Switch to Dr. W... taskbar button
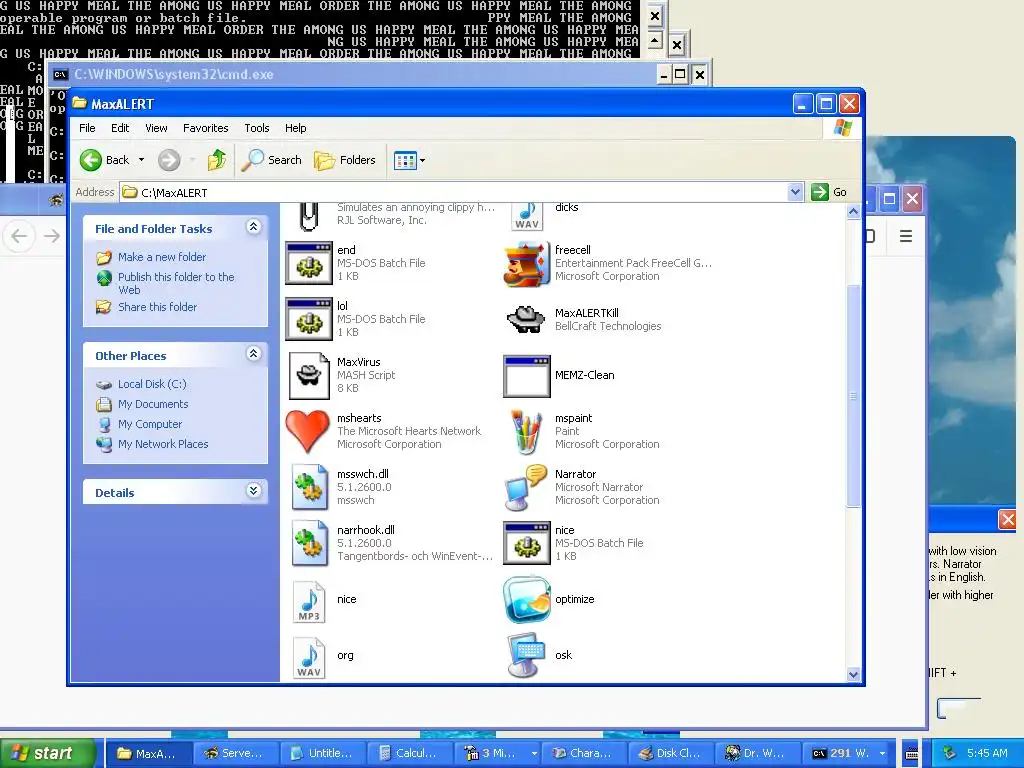Image resolution: width=1024 pixels, height=768 pixels. 756,753
